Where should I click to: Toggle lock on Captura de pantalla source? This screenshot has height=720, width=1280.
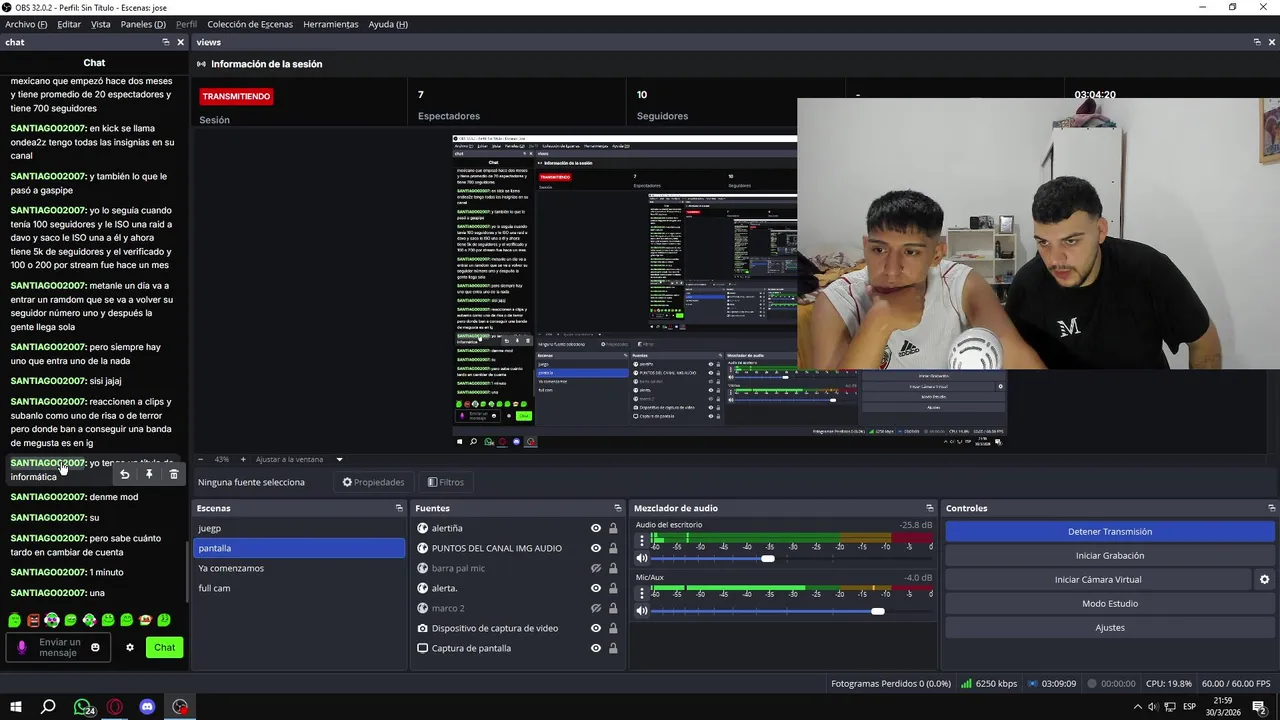tap(613, 648)
